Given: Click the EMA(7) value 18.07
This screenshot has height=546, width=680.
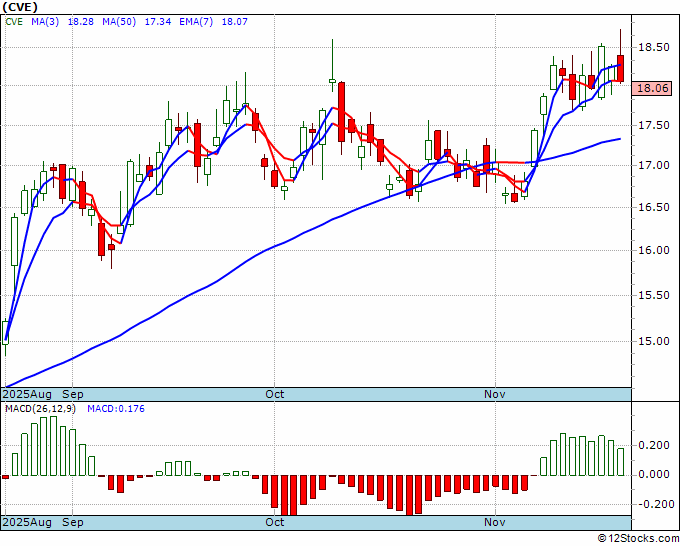Looking at the screenshot, I should [x=235, y=22].
